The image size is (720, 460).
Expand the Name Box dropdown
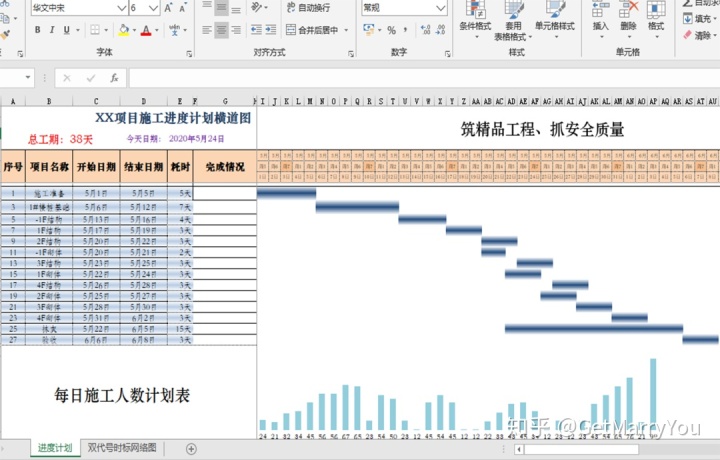pos(28,78)
